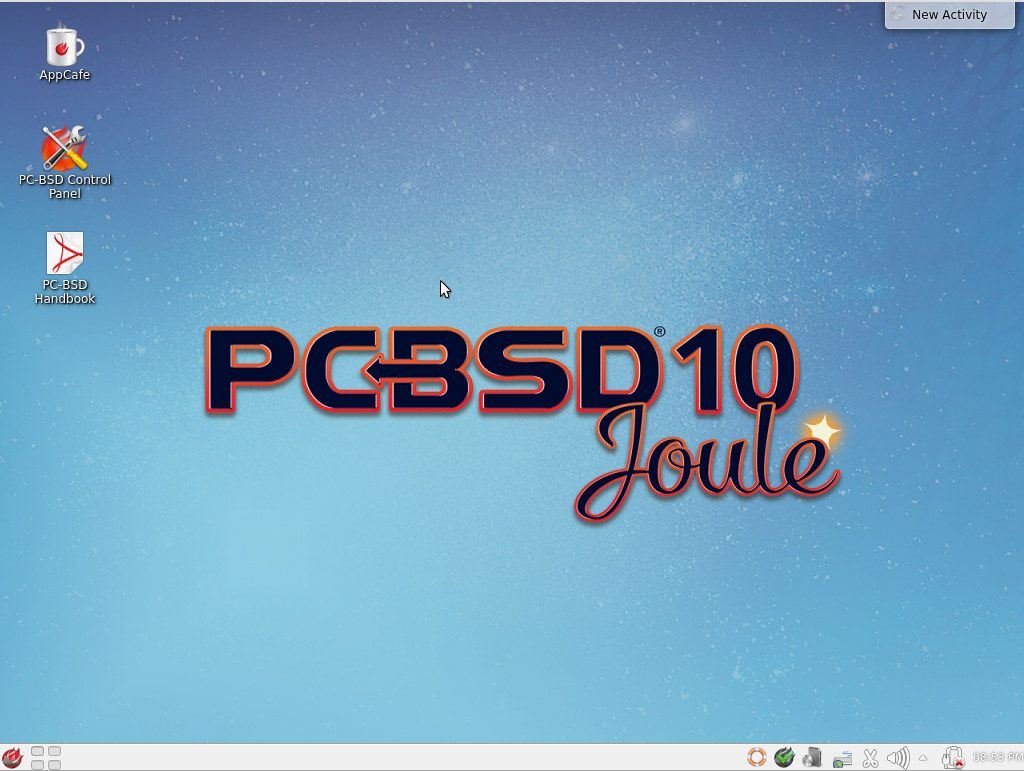Click the volume speaker icon
1024x771 pixels.
click(898, 758)
